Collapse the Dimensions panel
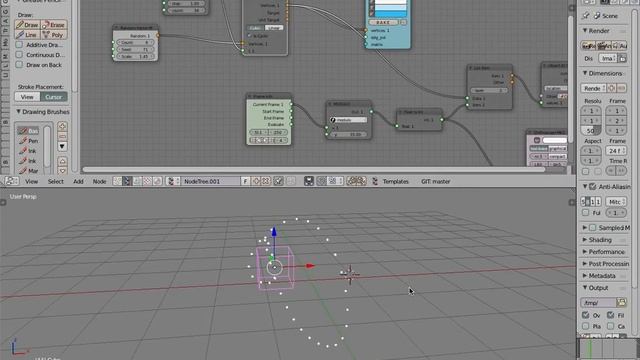 click(585, 73)
